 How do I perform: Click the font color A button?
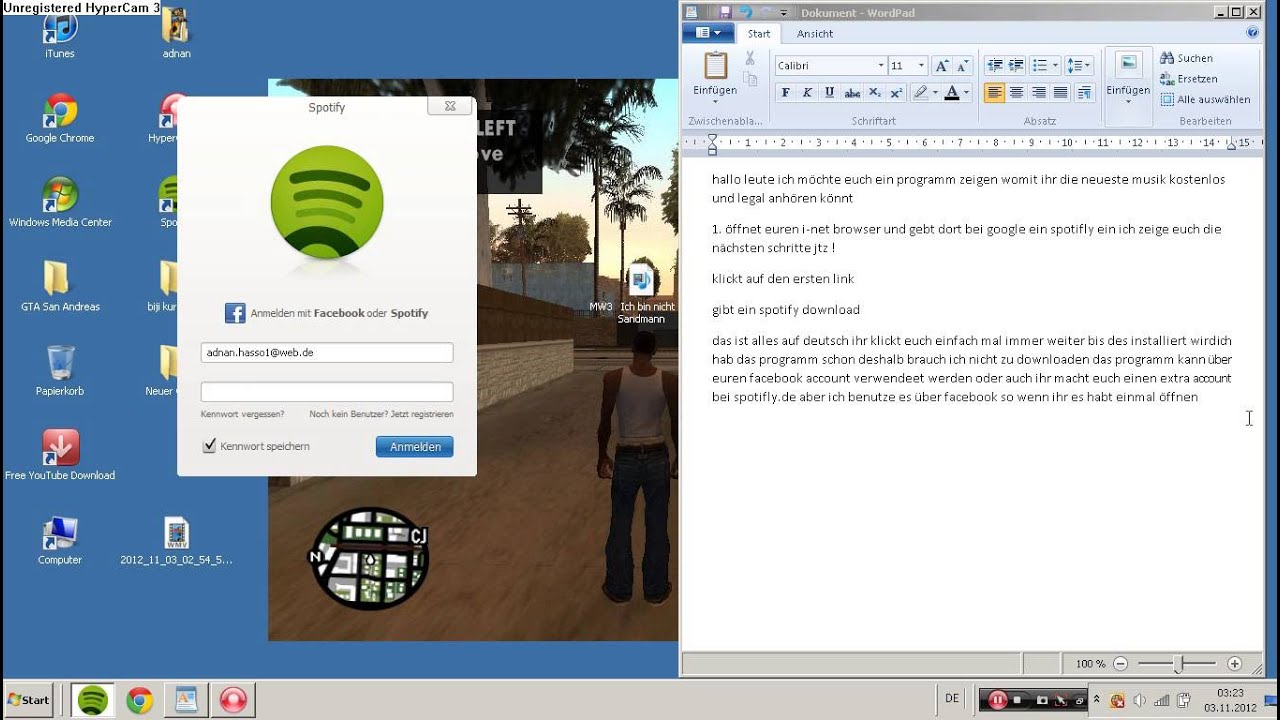(951, 93)
